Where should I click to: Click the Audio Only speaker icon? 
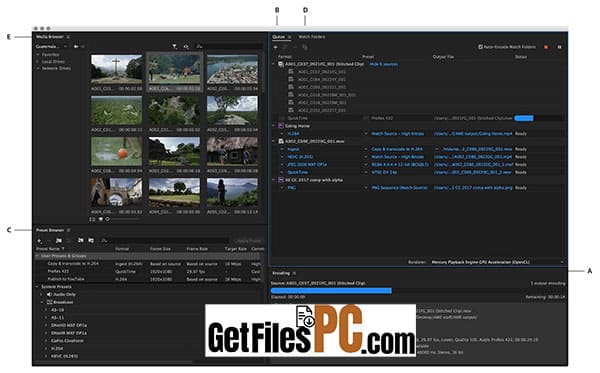coord(49,294)
